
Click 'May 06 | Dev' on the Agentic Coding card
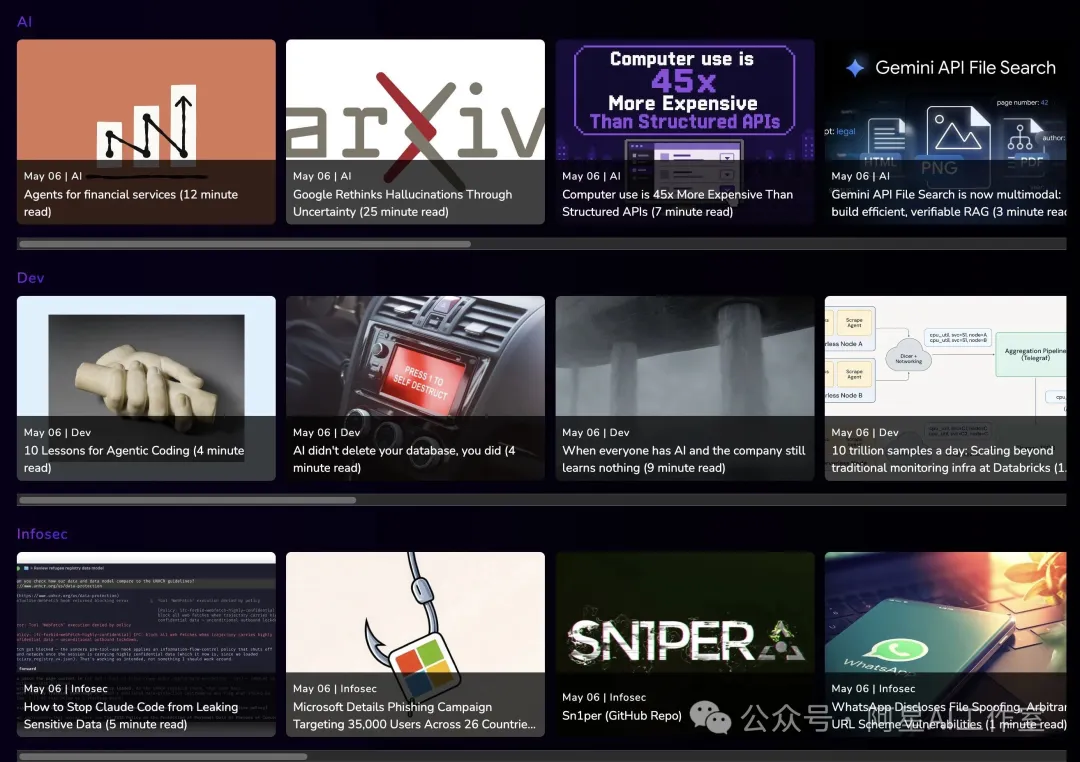[x=57, y=433]
